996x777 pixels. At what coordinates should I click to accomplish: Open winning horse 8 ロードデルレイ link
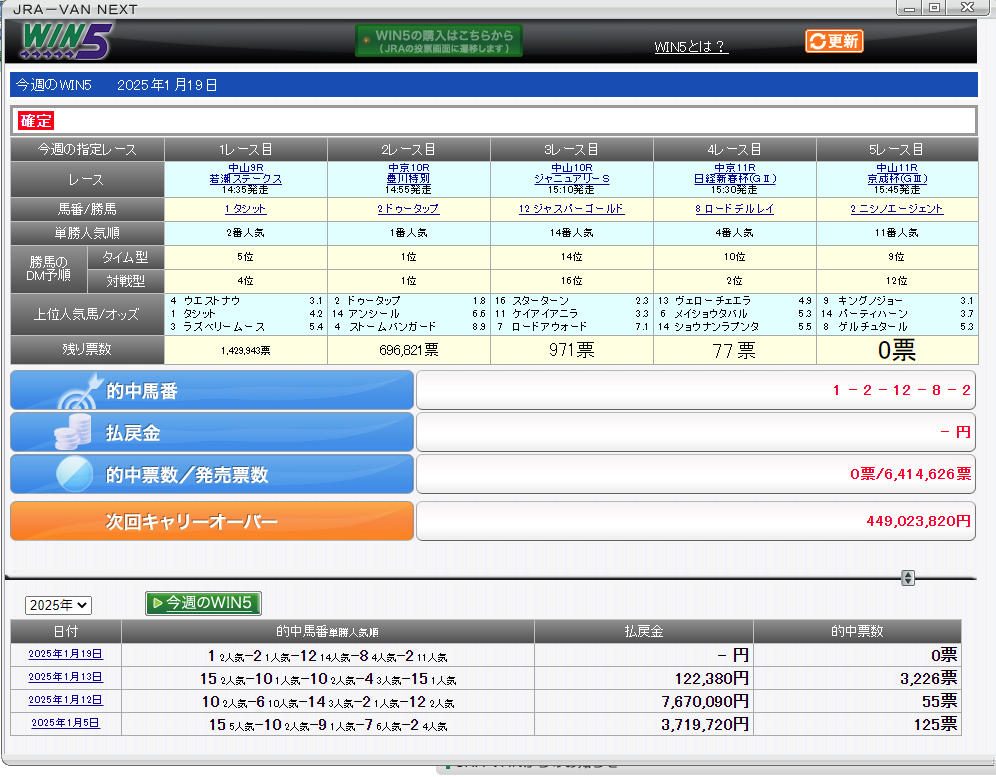pos(734,209)
